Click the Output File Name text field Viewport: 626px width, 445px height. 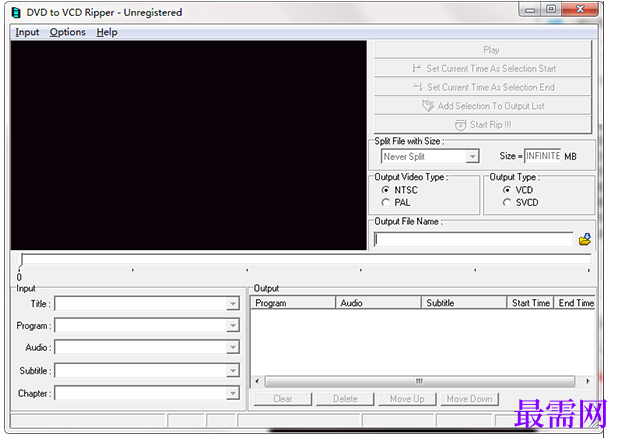pos(473,239)
